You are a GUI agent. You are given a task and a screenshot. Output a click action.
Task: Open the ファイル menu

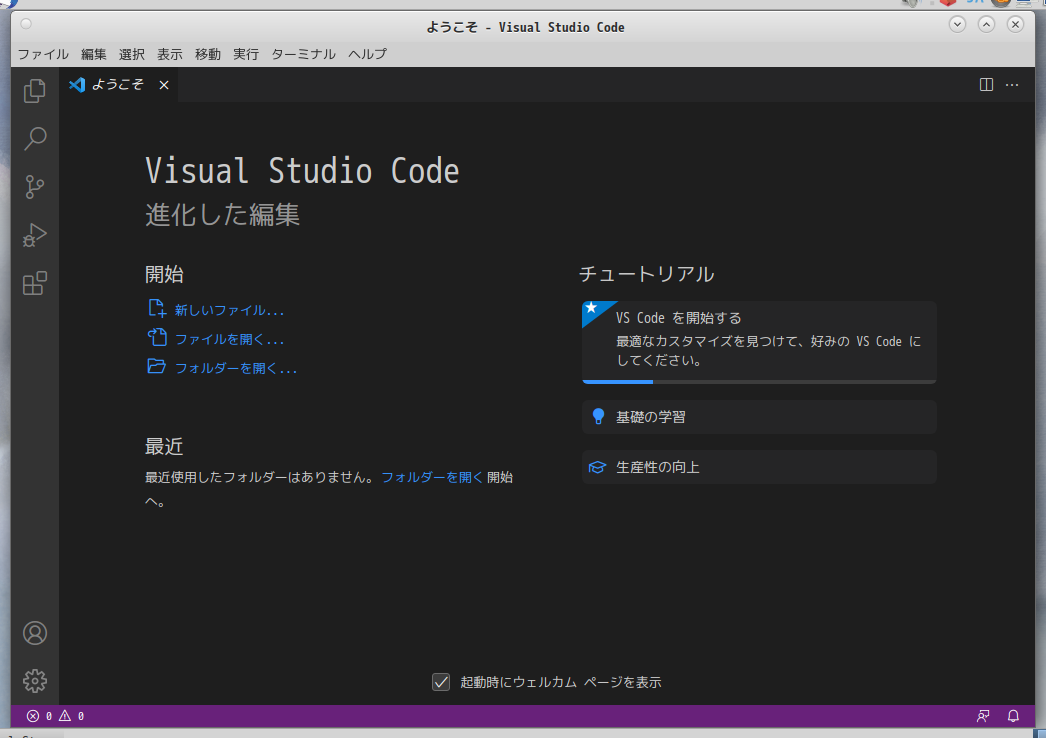coord(43,54)
